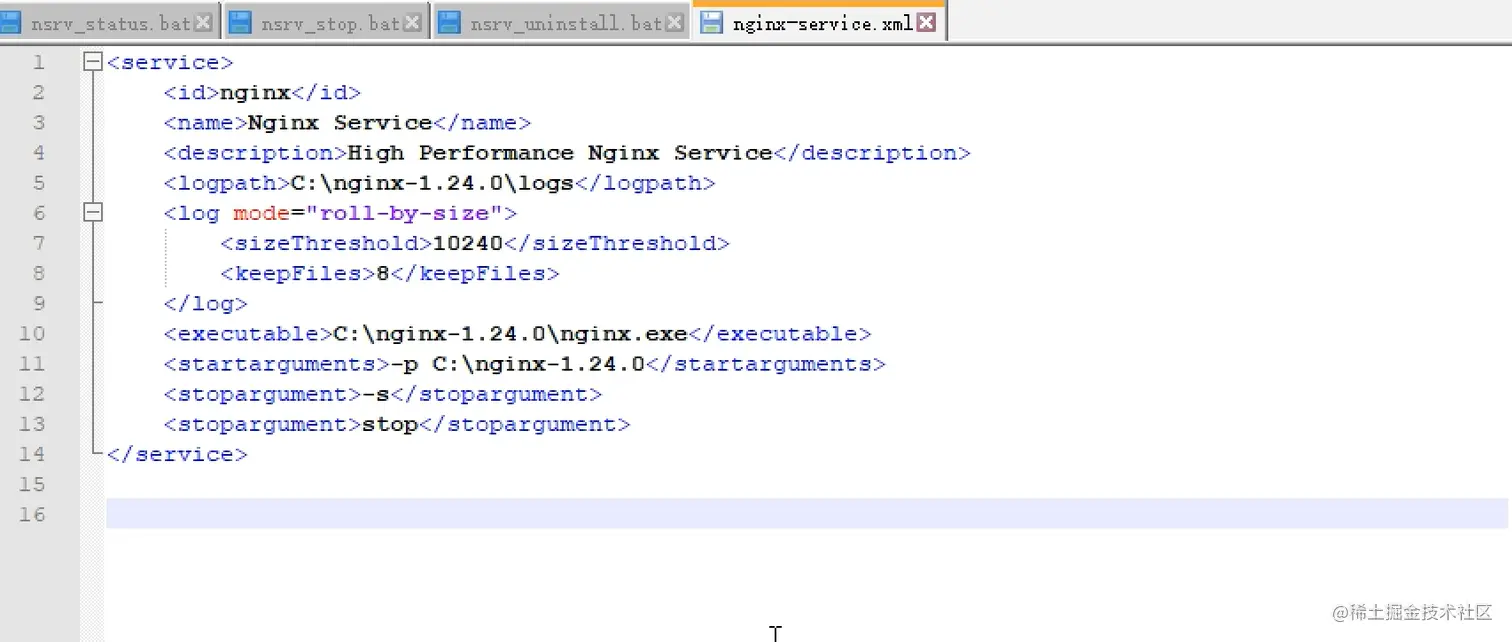Click the stopargument value "stop"
The image size is (1512, 642).
(389, 424)
